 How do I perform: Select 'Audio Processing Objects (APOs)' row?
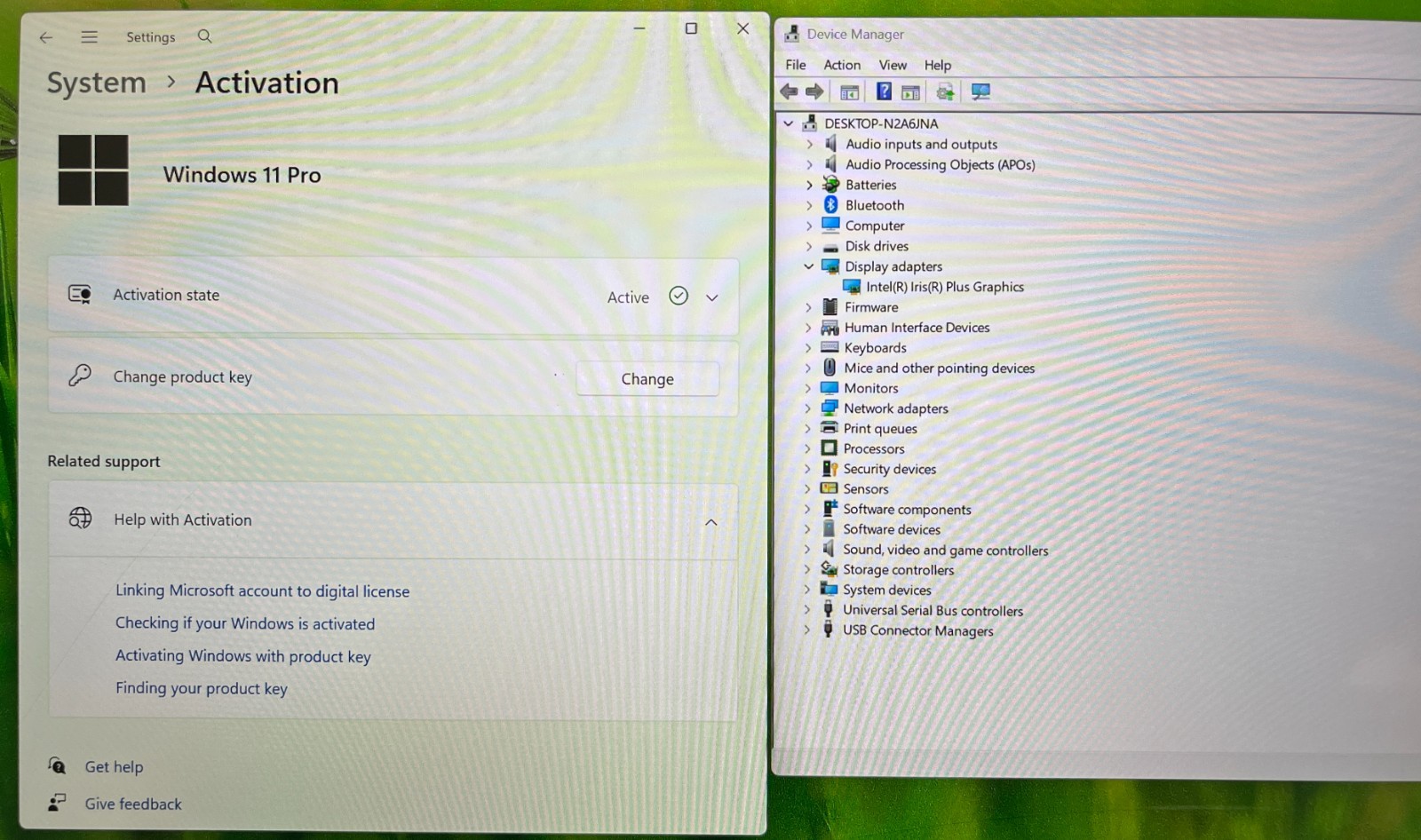[x=941, y=164]
